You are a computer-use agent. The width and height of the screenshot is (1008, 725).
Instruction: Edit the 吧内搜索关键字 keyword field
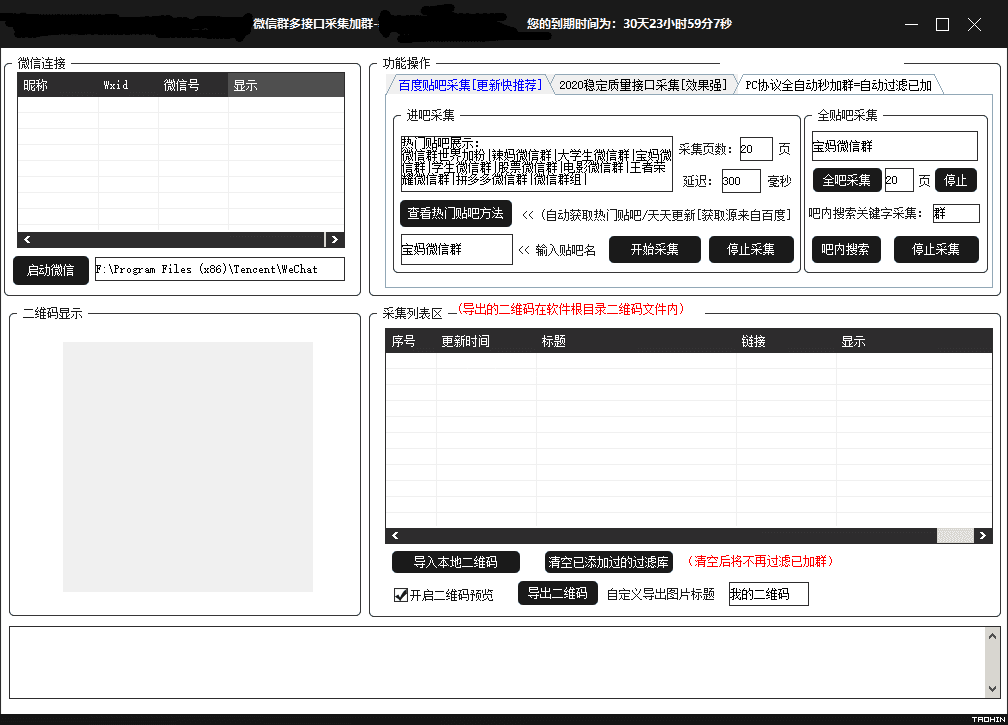pyautogui.click(x=956, y=213)
